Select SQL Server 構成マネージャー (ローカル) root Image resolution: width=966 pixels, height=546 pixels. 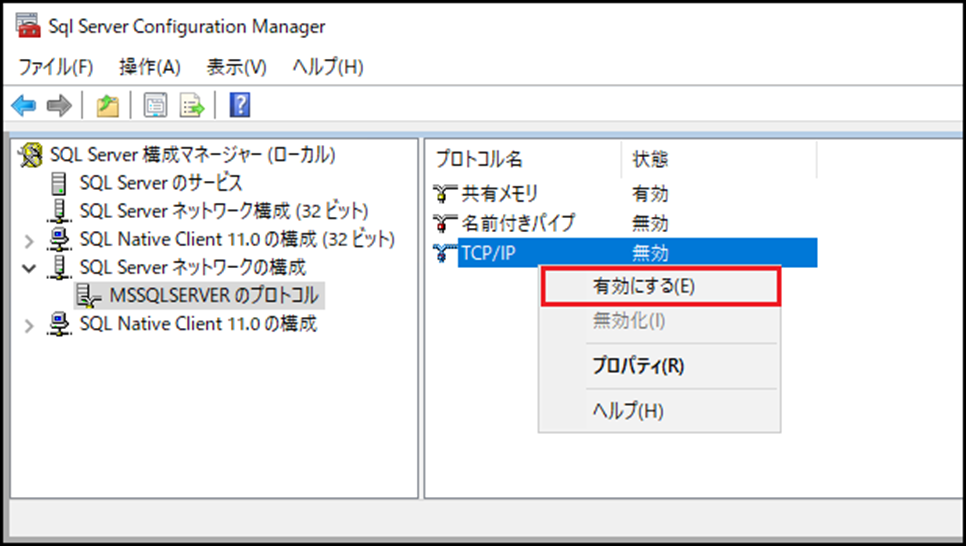[192, 155]
